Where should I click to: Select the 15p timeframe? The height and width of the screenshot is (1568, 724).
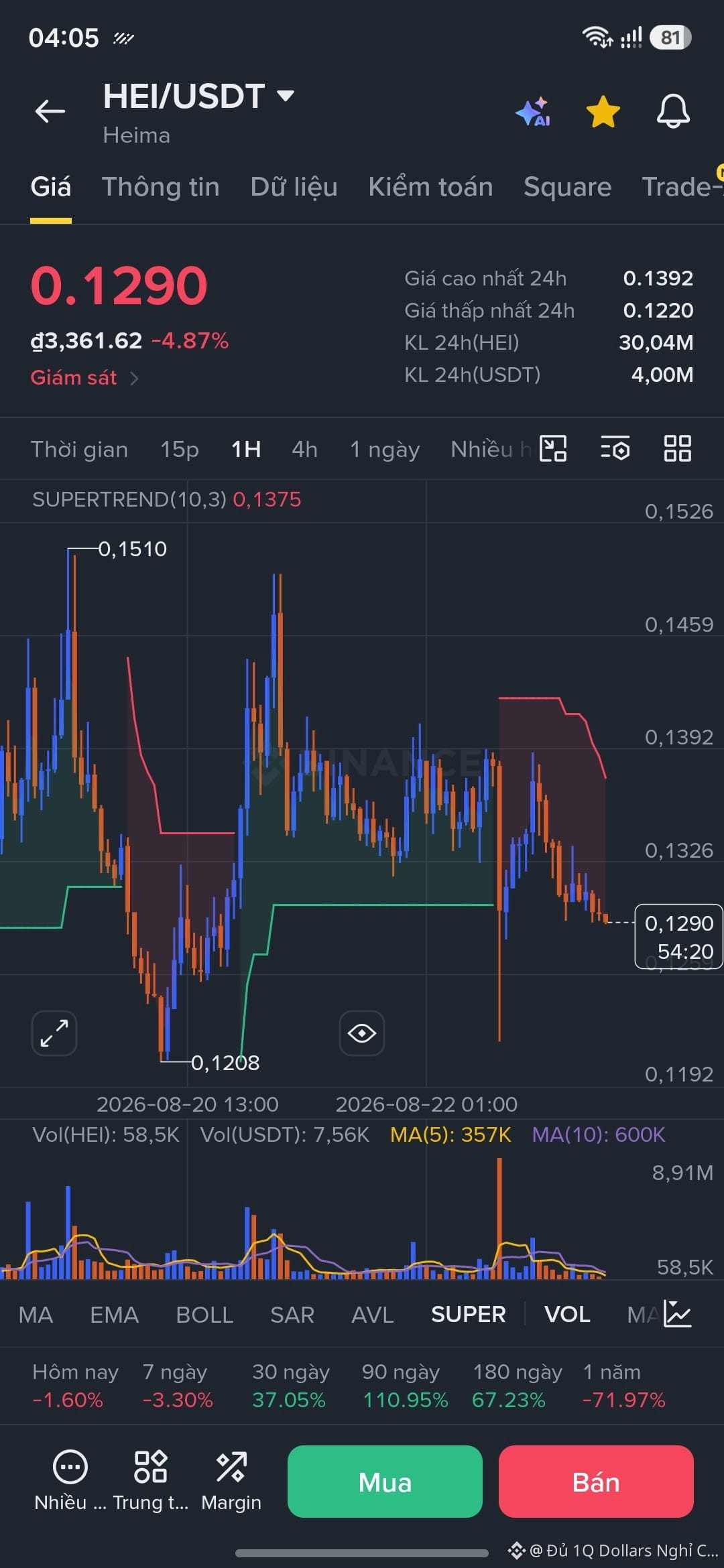point(179,450)
